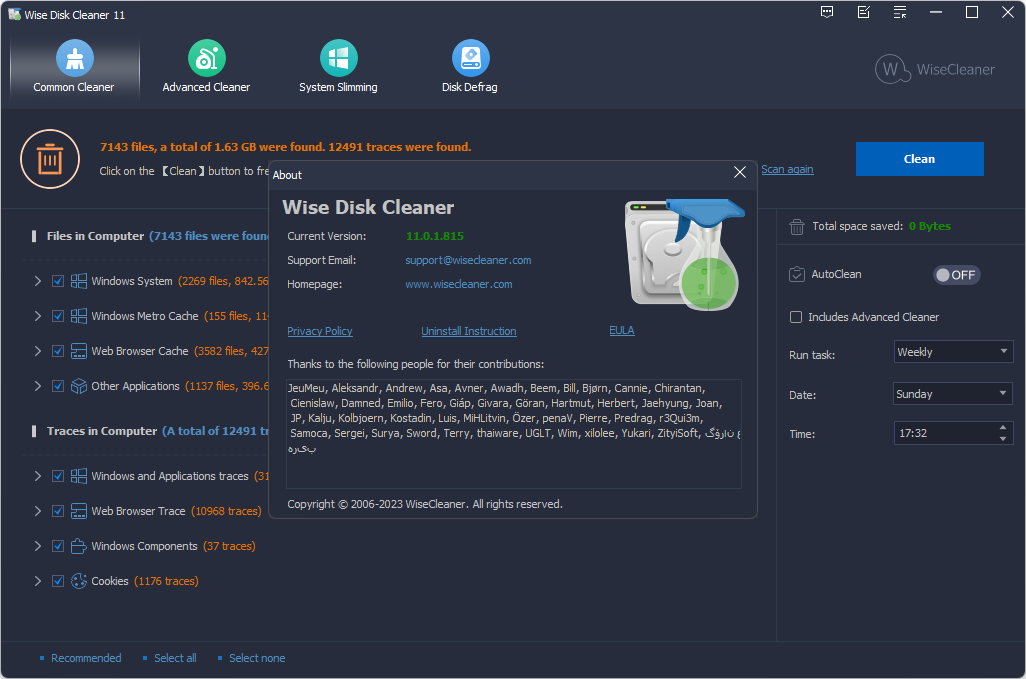Click the Clean button
This screenshot has width=1026, height=679.
click(x=919, y=159)
